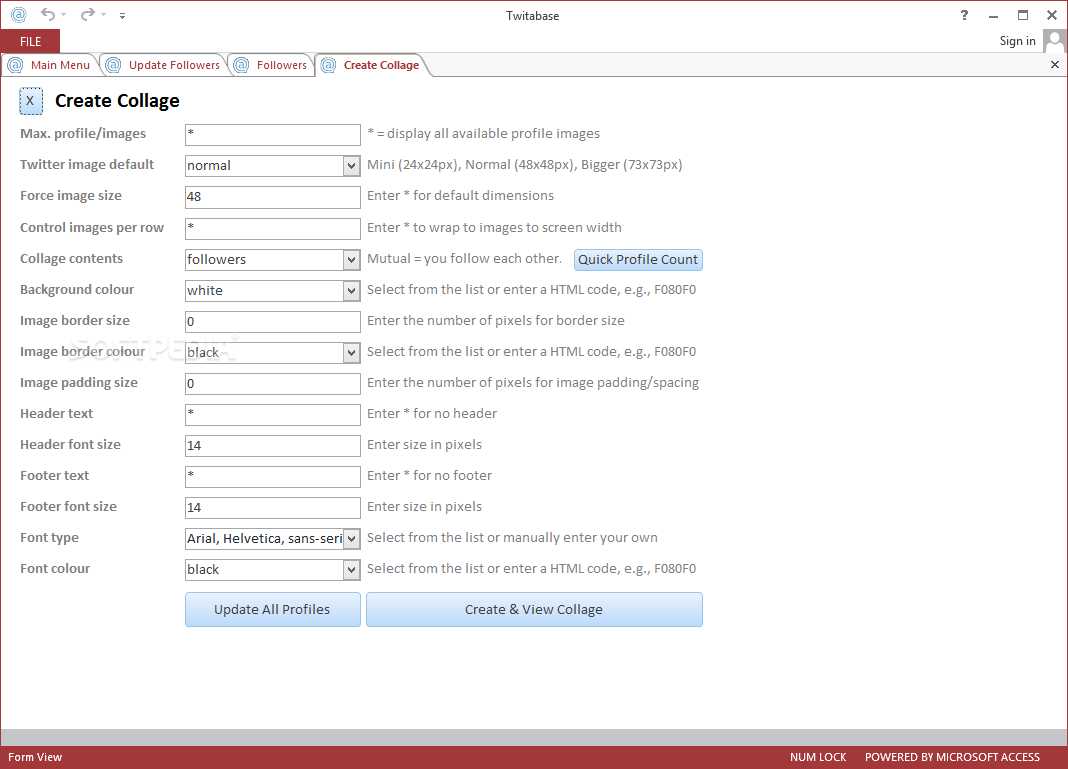
Task: Click the Create & View Collage button
Action: (534, 610)
